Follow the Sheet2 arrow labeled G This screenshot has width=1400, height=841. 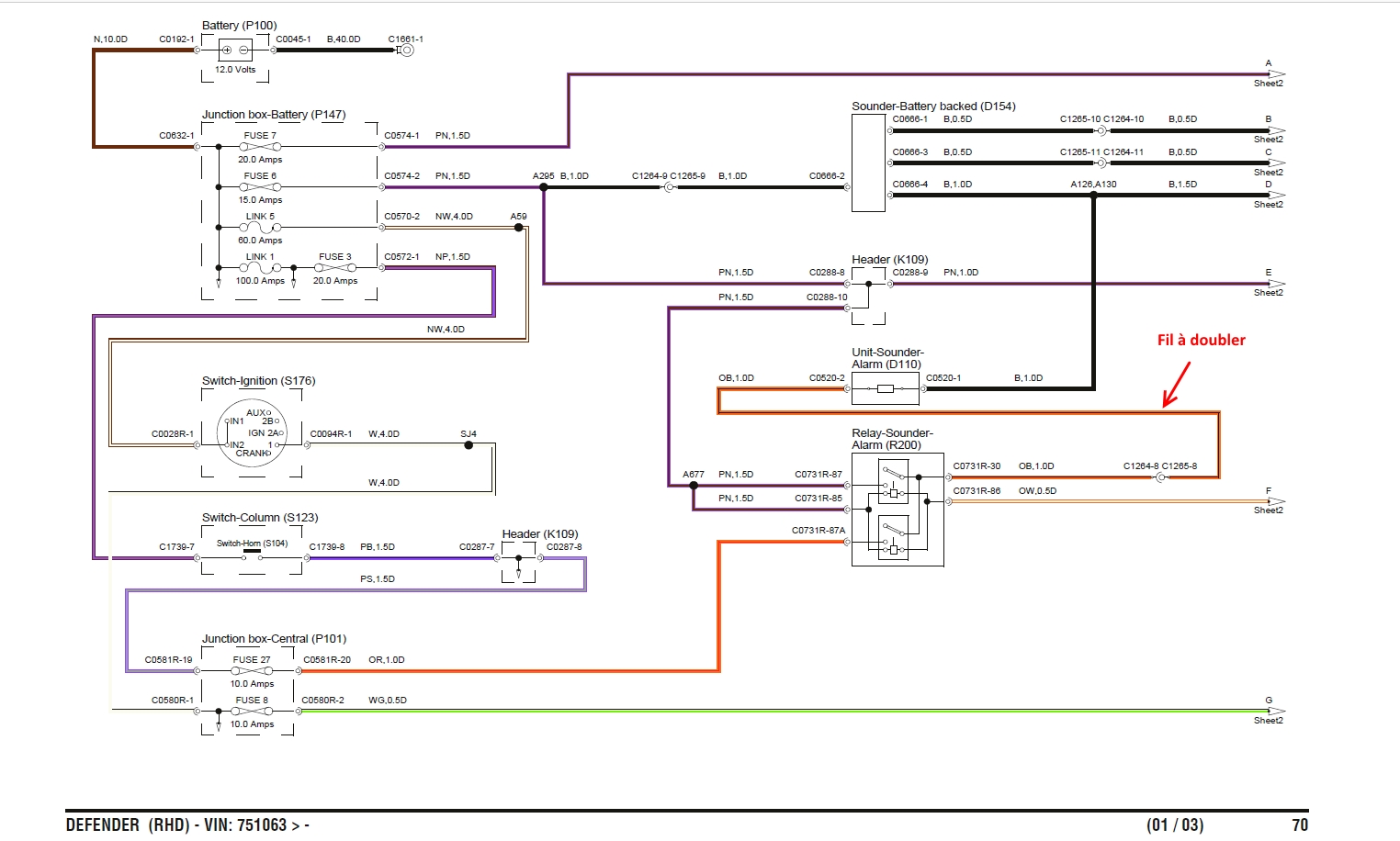click(x=1274, y=711)
